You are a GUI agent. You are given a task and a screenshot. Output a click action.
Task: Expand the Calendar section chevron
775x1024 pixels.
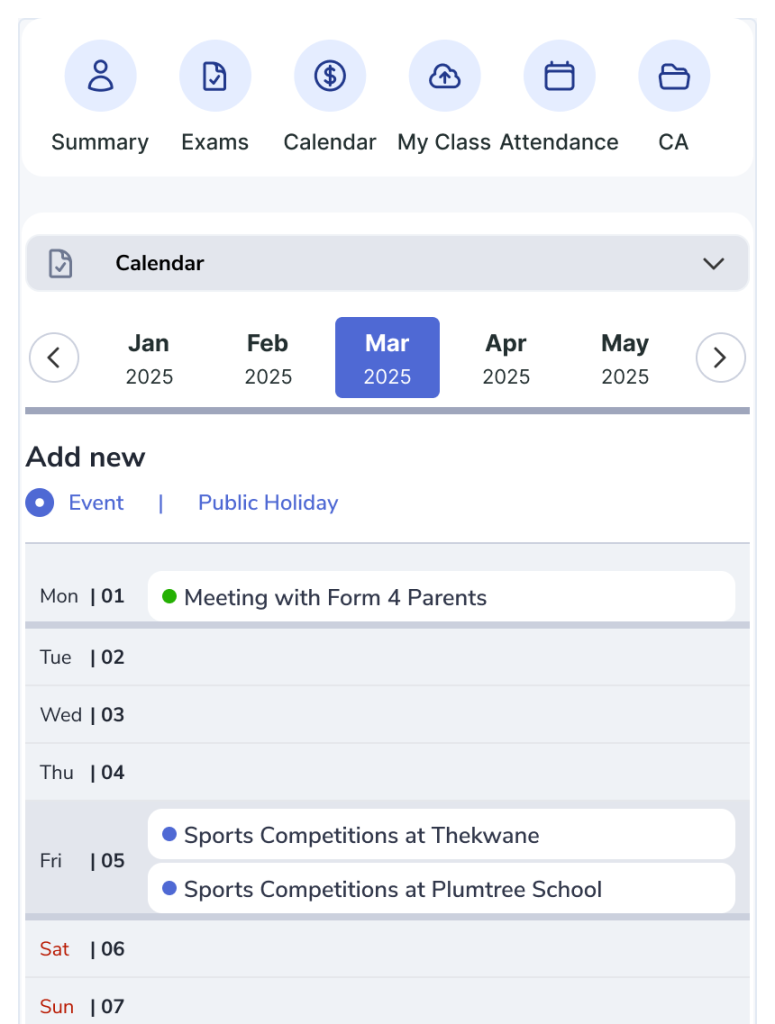(x=713, y=263)
